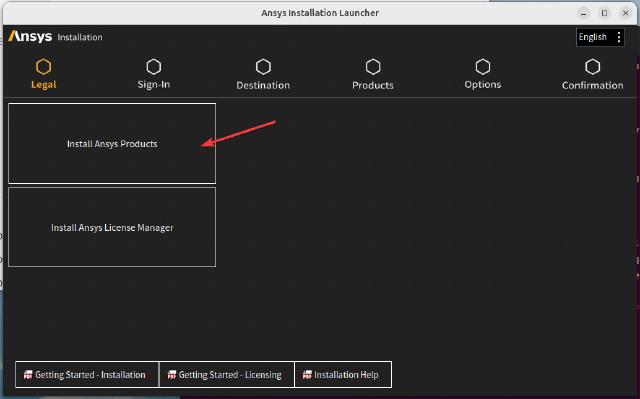Click the Ansys Installation Launcher window title
Screen dimensions: 640x399
320,13
